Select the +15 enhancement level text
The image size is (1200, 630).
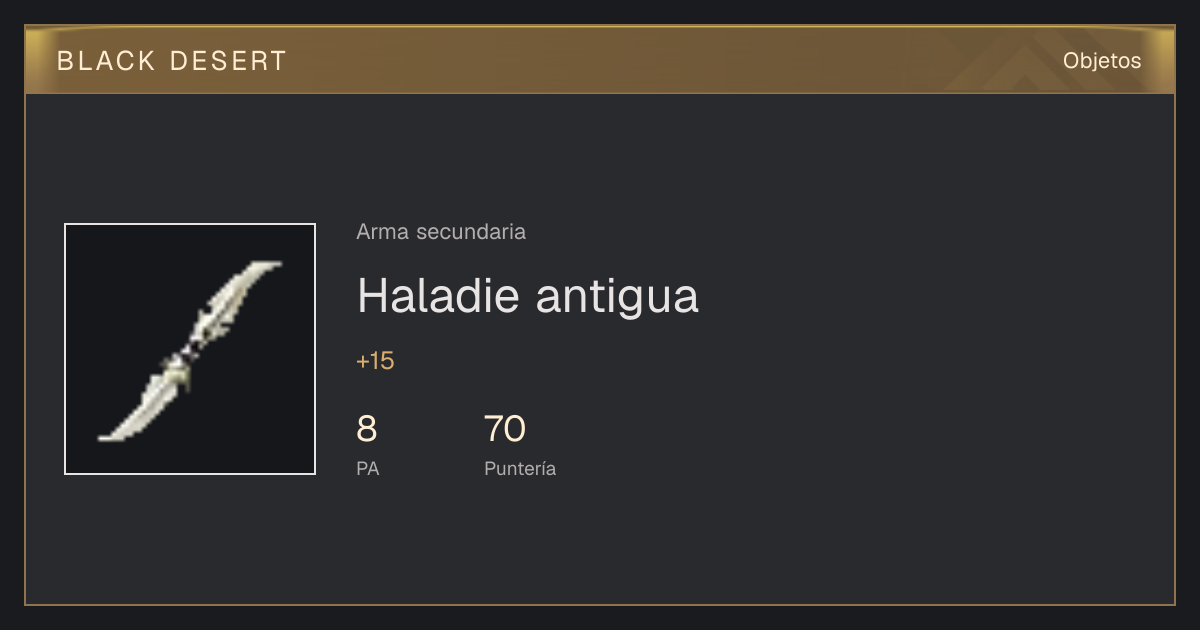pos(375,361)
